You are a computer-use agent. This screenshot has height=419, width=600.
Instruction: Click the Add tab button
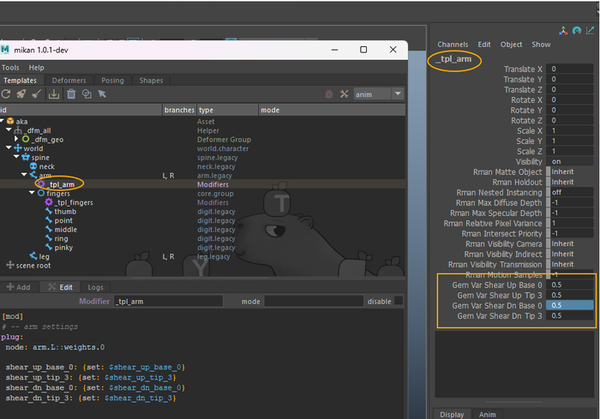[18, 286]
